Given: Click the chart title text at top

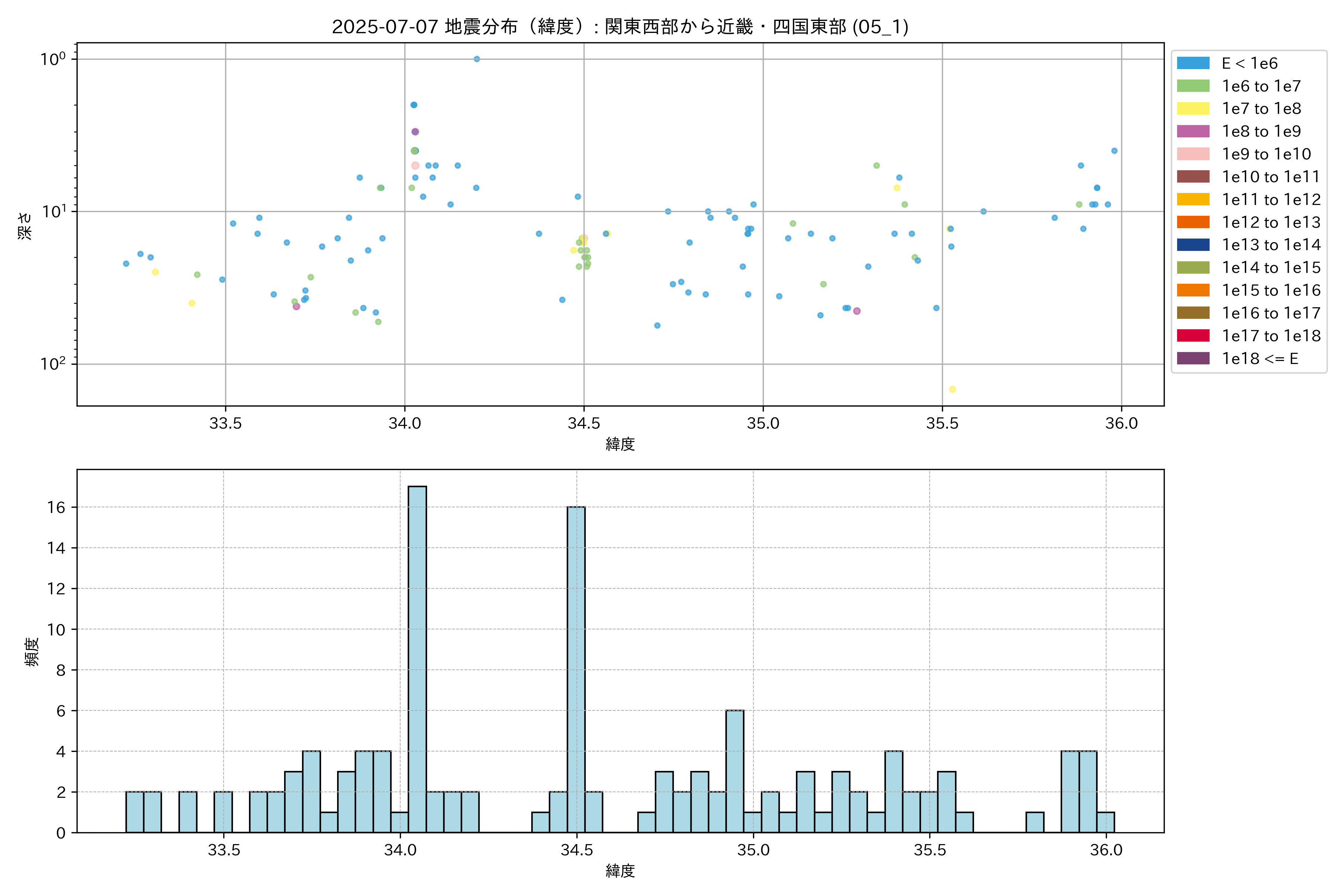Looking at the screenshot, I should tap(620, 27).
